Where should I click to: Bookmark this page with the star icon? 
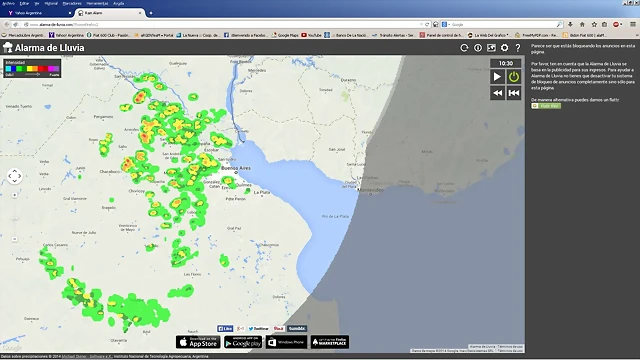point(594,24)
